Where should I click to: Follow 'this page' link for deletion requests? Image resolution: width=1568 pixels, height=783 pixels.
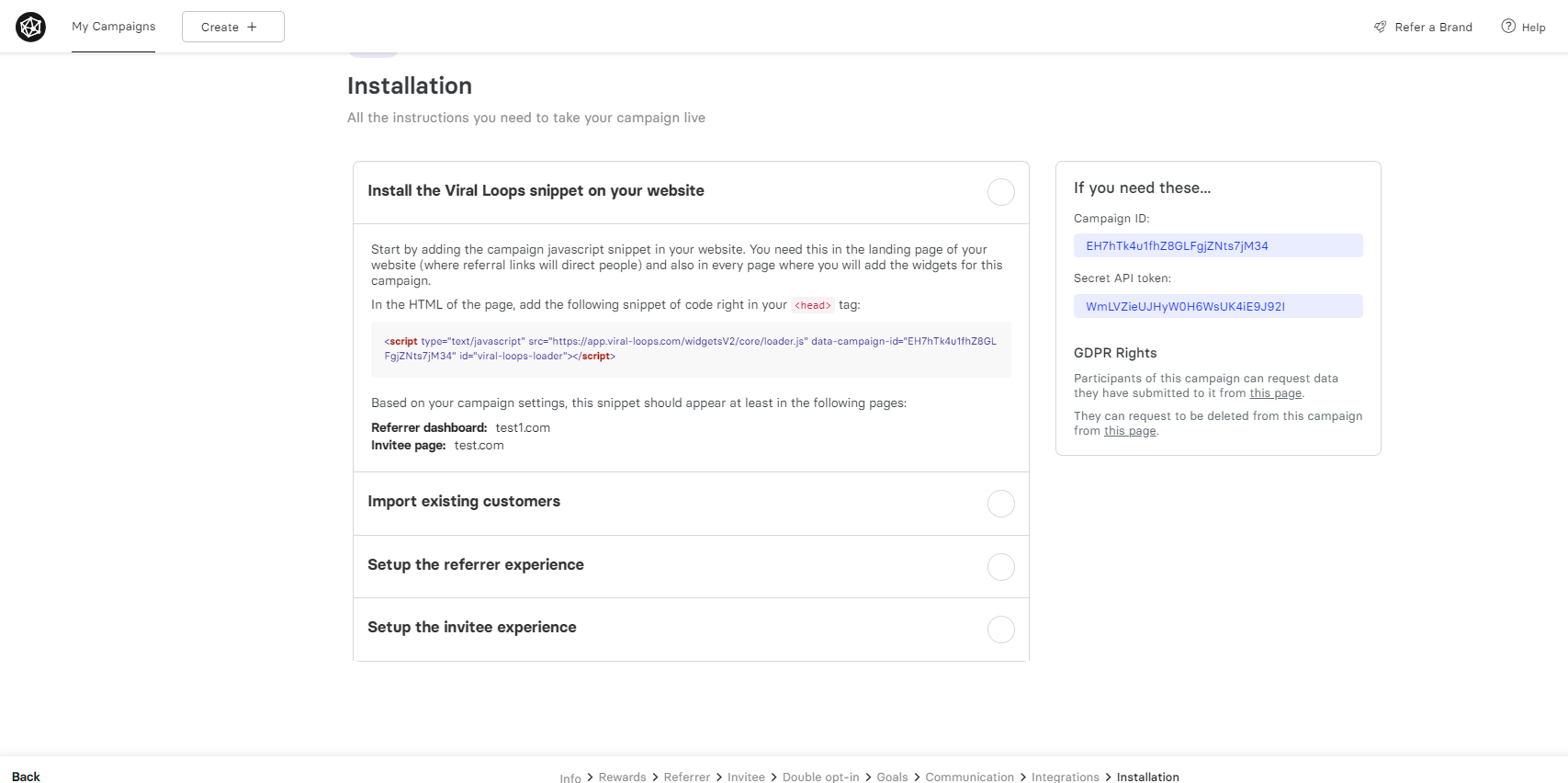1130,431
